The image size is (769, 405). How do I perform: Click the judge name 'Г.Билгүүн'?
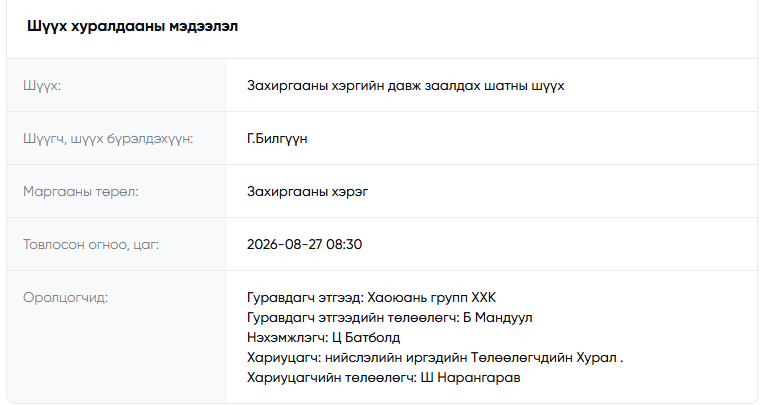277,139
